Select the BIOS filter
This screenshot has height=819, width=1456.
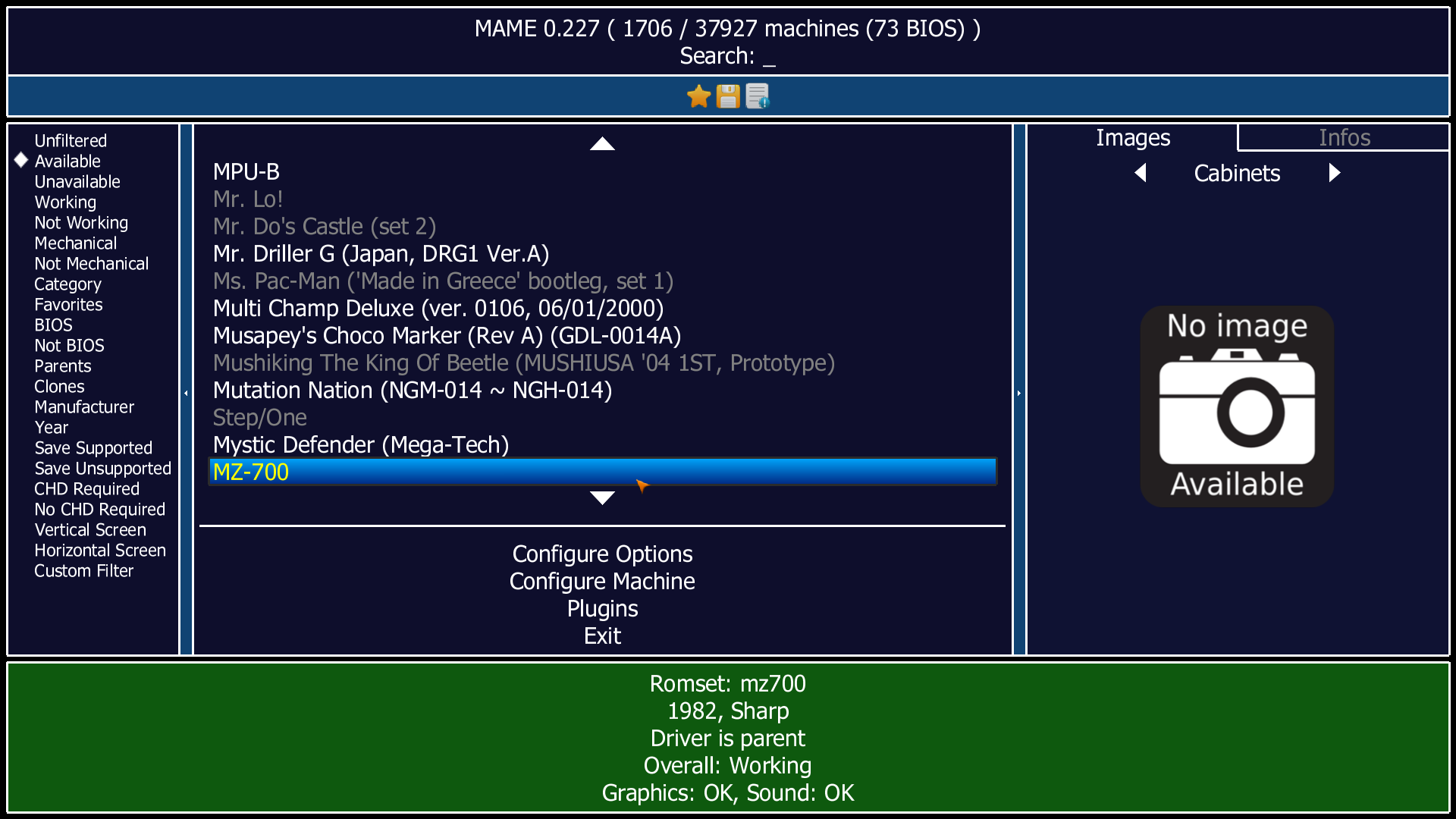(x=53, y=325)
